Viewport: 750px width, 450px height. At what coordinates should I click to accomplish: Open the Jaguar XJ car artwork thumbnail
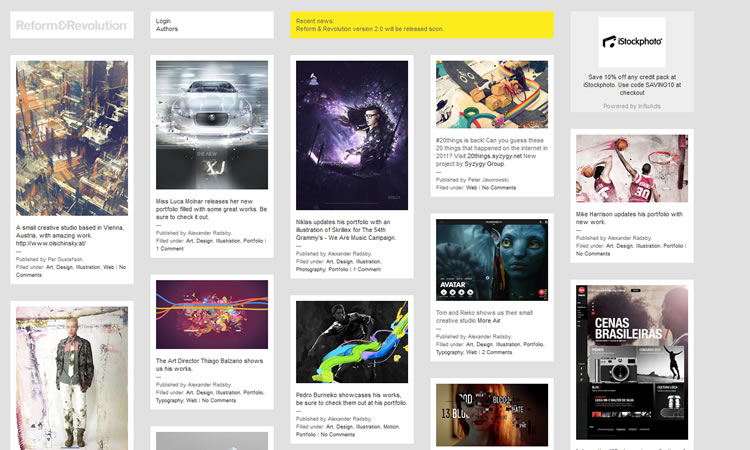(x=211, y=125)
